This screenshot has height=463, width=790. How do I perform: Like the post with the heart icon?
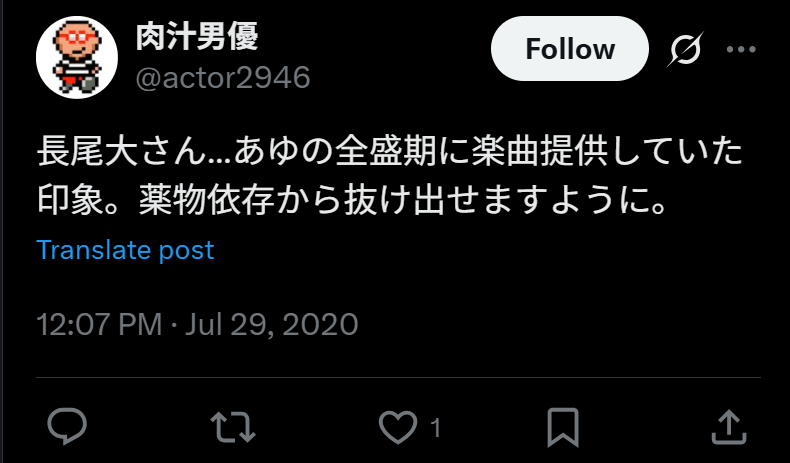[398, 427]
